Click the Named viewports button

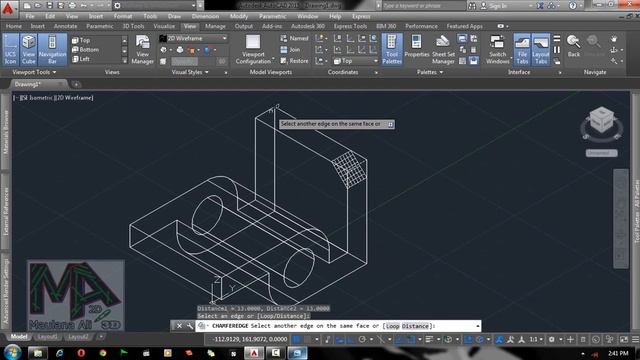[294, 38]
